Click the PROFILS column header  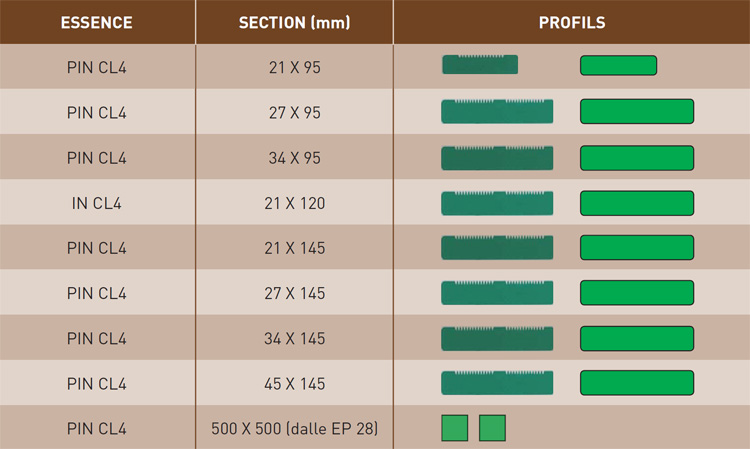[572, 22]
